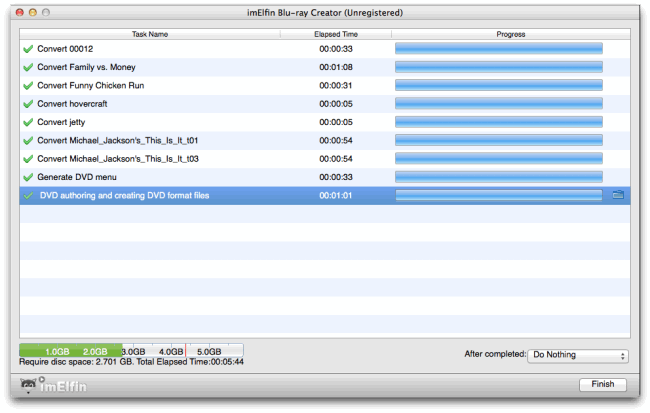The image size is (650, 413).
Task: Sort by Task Name column header
Action: (x=150, y=34)
